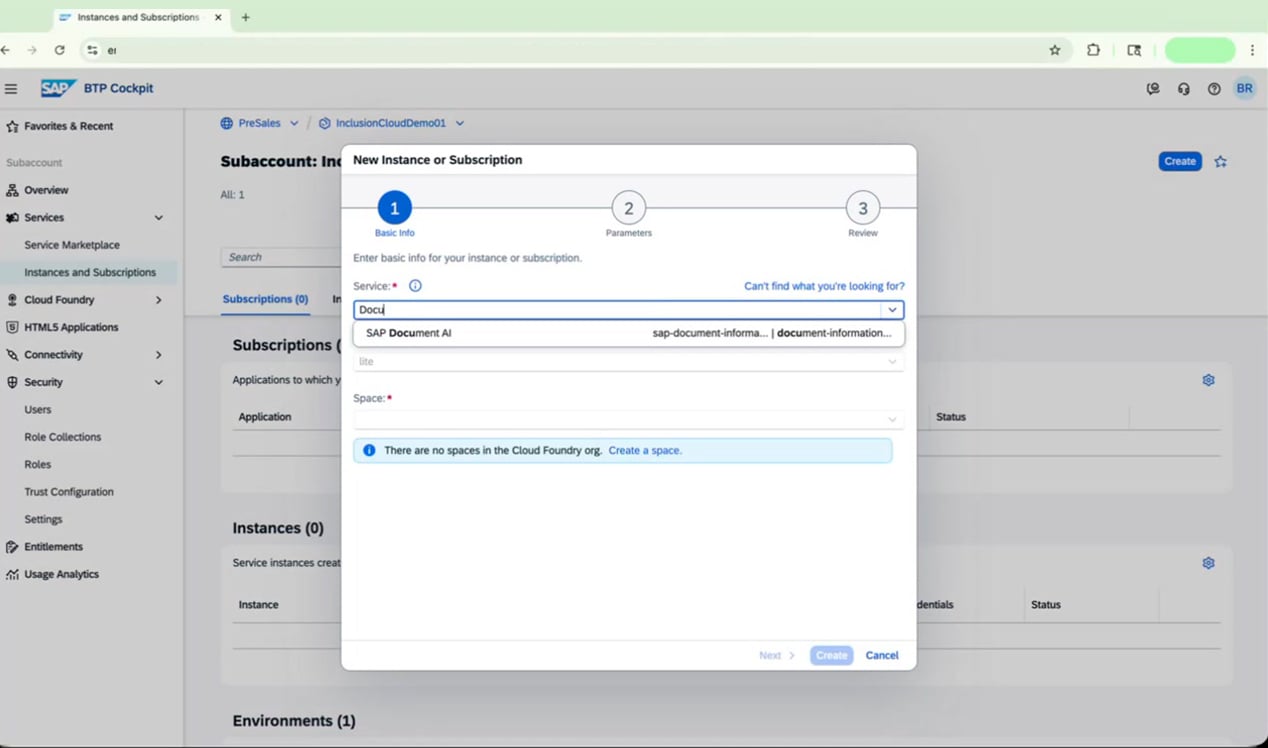Open Trust Configuration
1268x748 pixels.
pos(69,492)
